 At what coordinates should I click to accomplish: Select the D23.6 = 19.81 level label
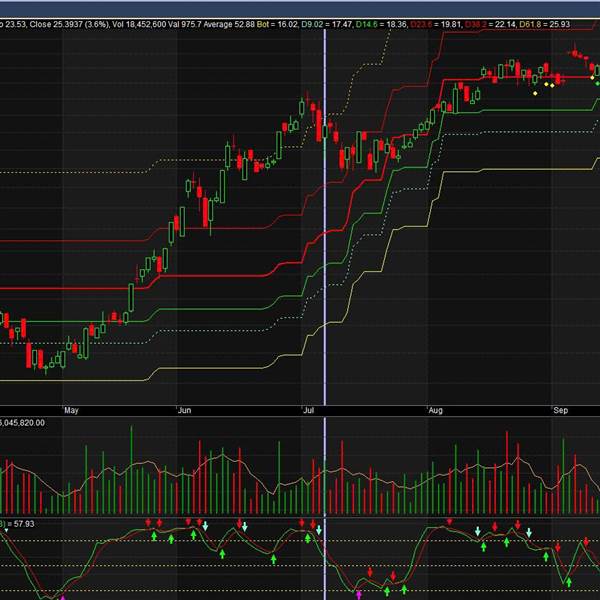[x=437, y=24]
